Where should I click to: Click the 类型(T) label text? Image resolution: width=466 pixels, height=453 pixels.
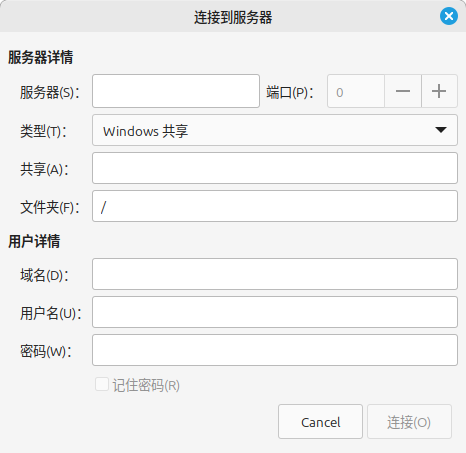coord(43,131)
